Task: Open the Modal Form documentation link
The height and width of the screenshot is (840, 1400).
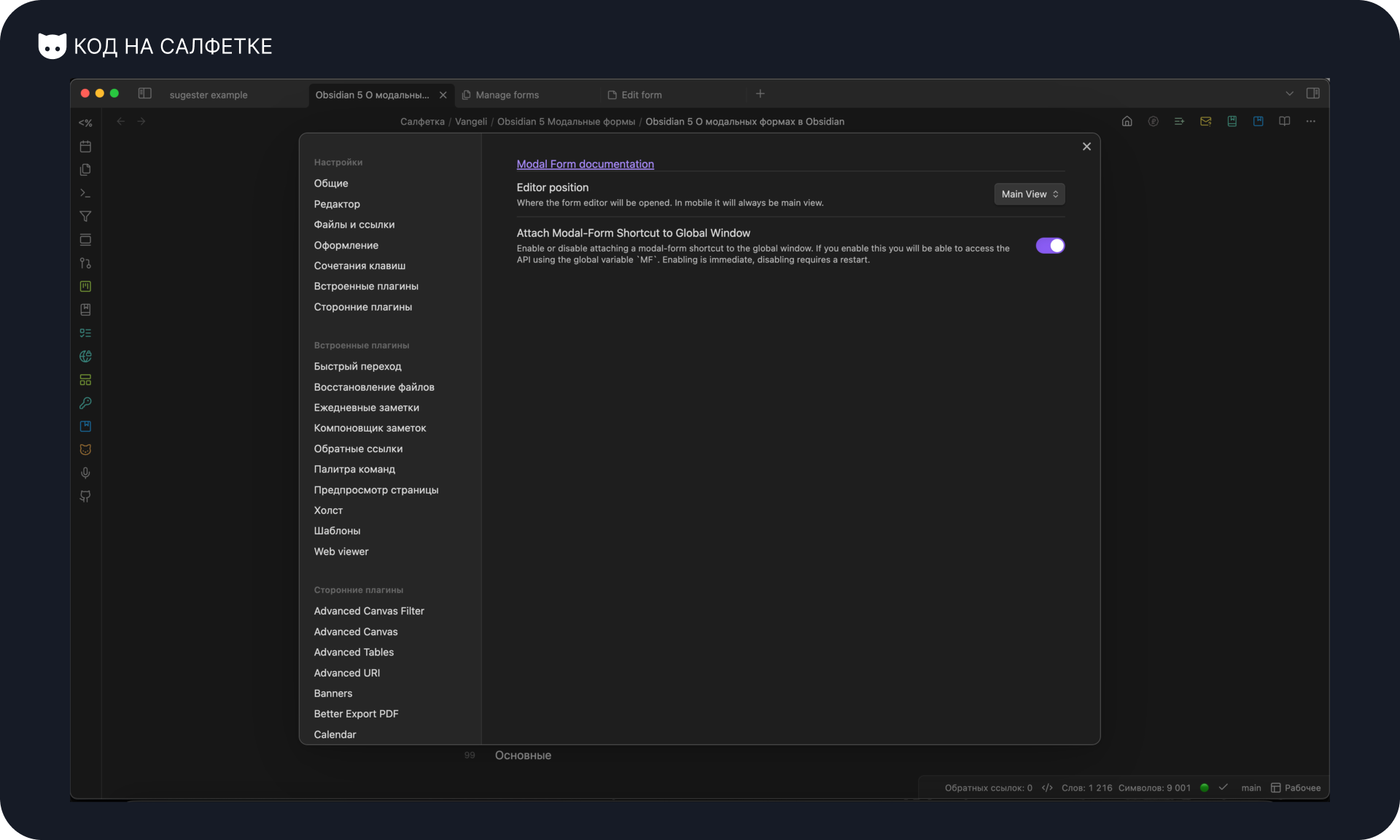Action: [x=585, y=164]
